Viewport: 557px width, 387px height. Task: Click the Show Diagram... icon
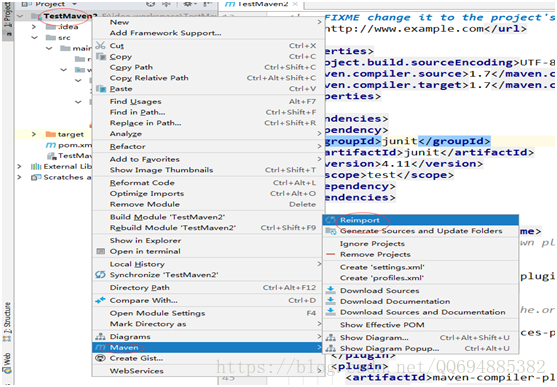tap(331, 338)
